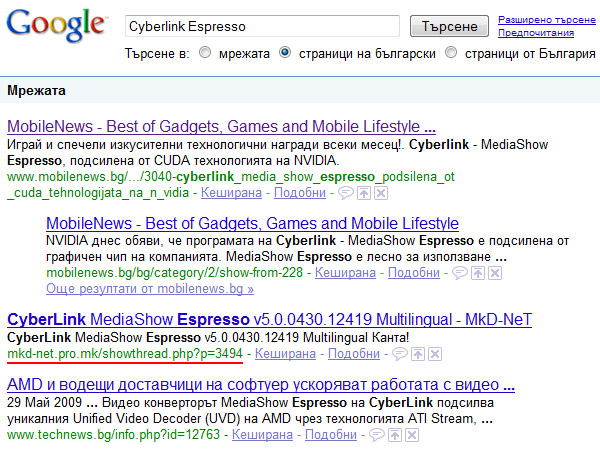Remove the technews.bg result

[x=412, y=435]
